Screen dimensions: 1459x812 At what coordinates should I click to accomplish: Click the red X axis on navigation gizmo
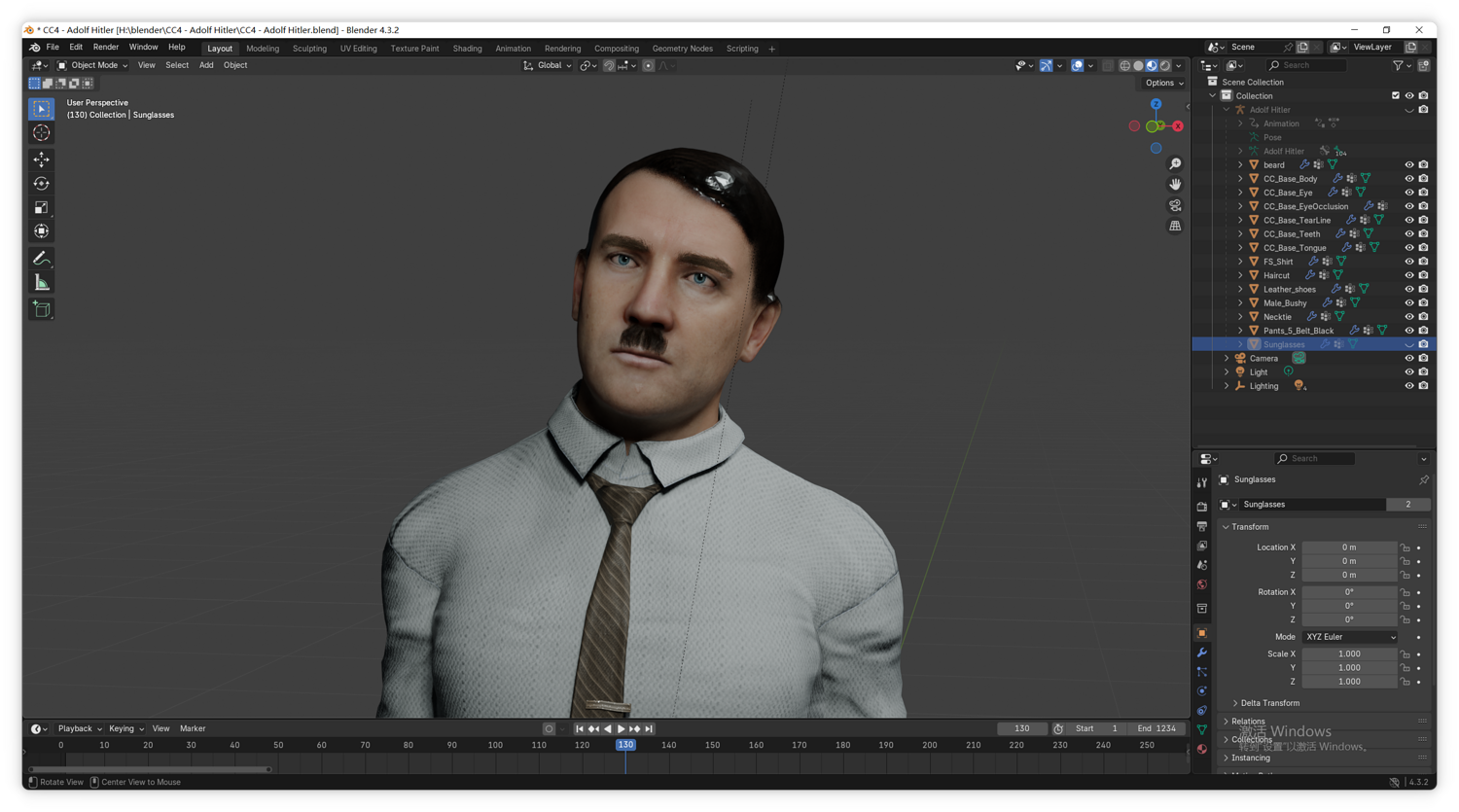pos(1178,126)
